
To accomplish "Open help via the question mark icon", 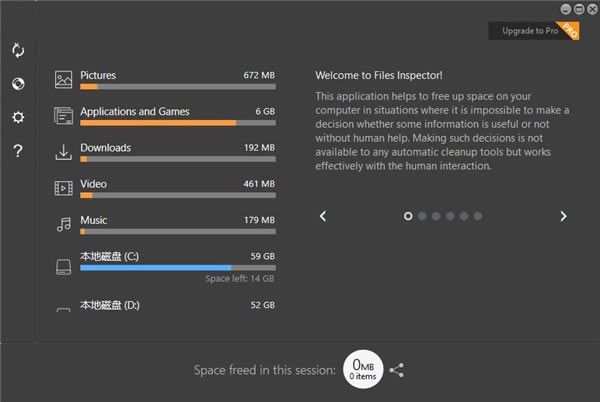I will [x=18, y=151].
